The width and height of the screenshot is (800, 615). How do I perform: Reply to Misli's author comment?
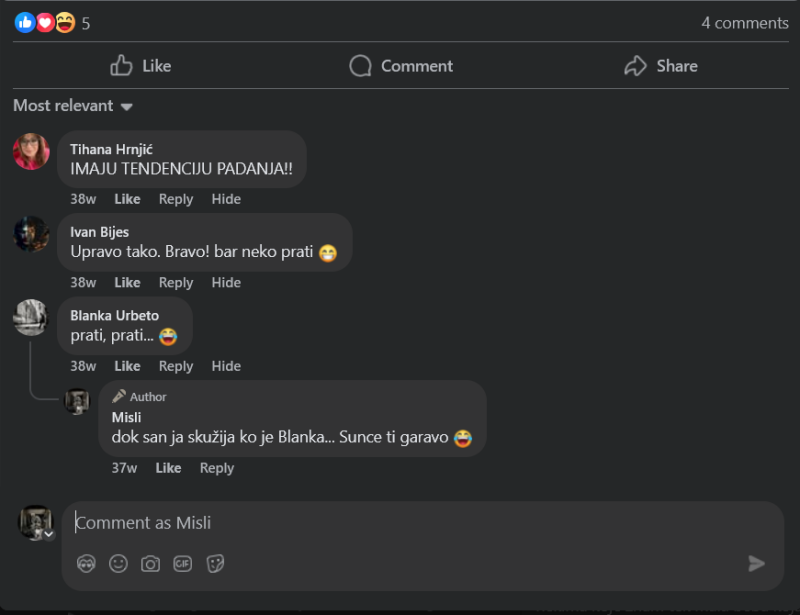(x=217, y=468)
